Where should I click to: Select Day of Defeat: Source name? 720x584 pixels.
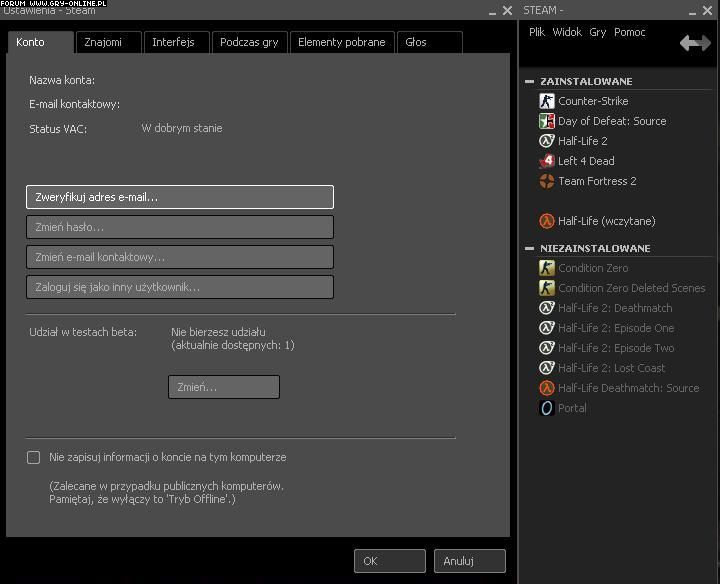click(612, 121)
